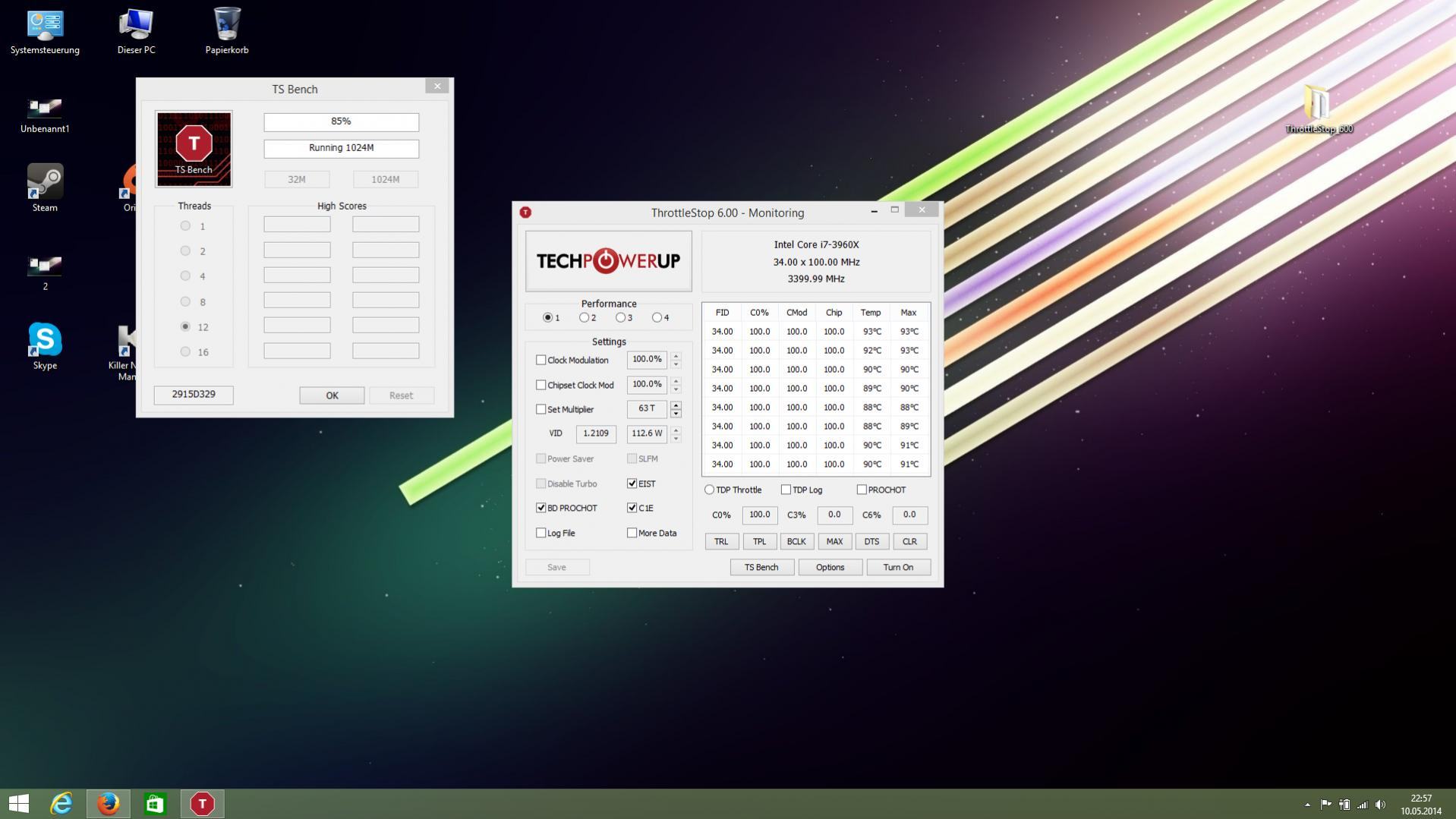Click TPL button
Viewport: 1456px width, 819px height.
pyautogui.click(x=759, y=541)
